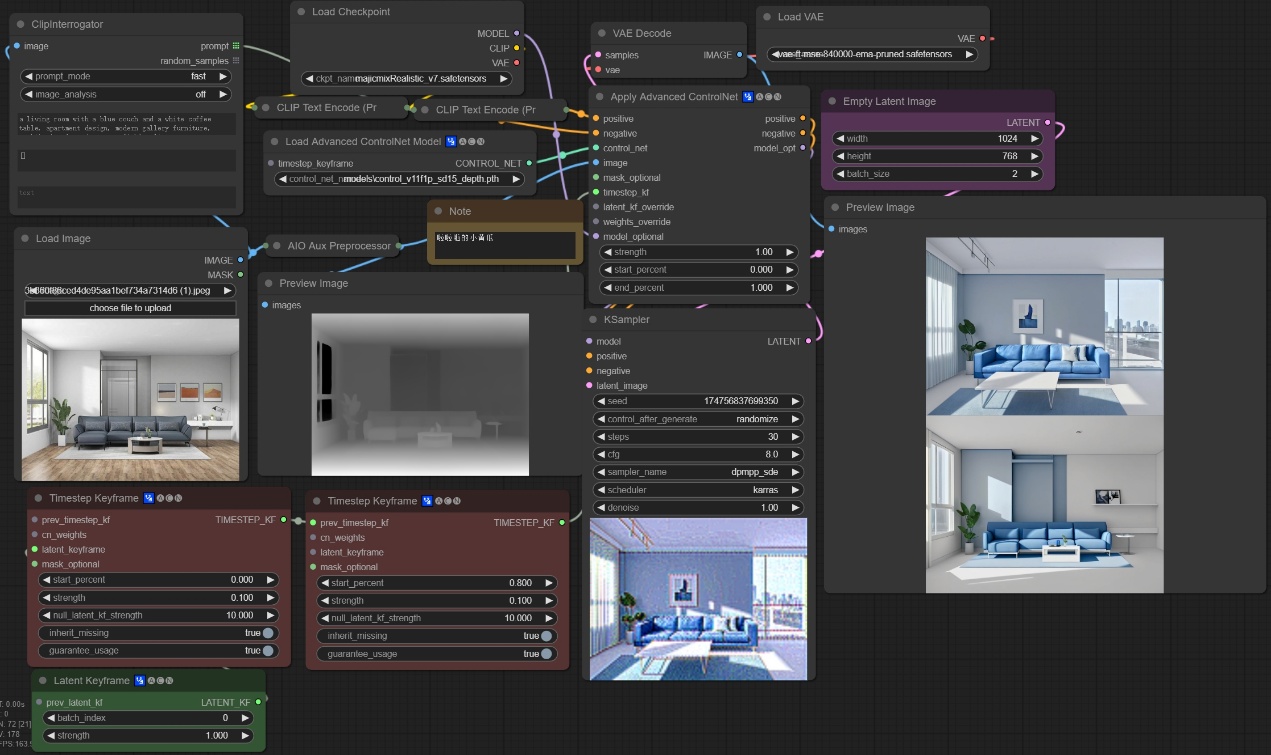Click the 'choose file to upload' button
Viewport: 1271px width, 755px height.
130,308
